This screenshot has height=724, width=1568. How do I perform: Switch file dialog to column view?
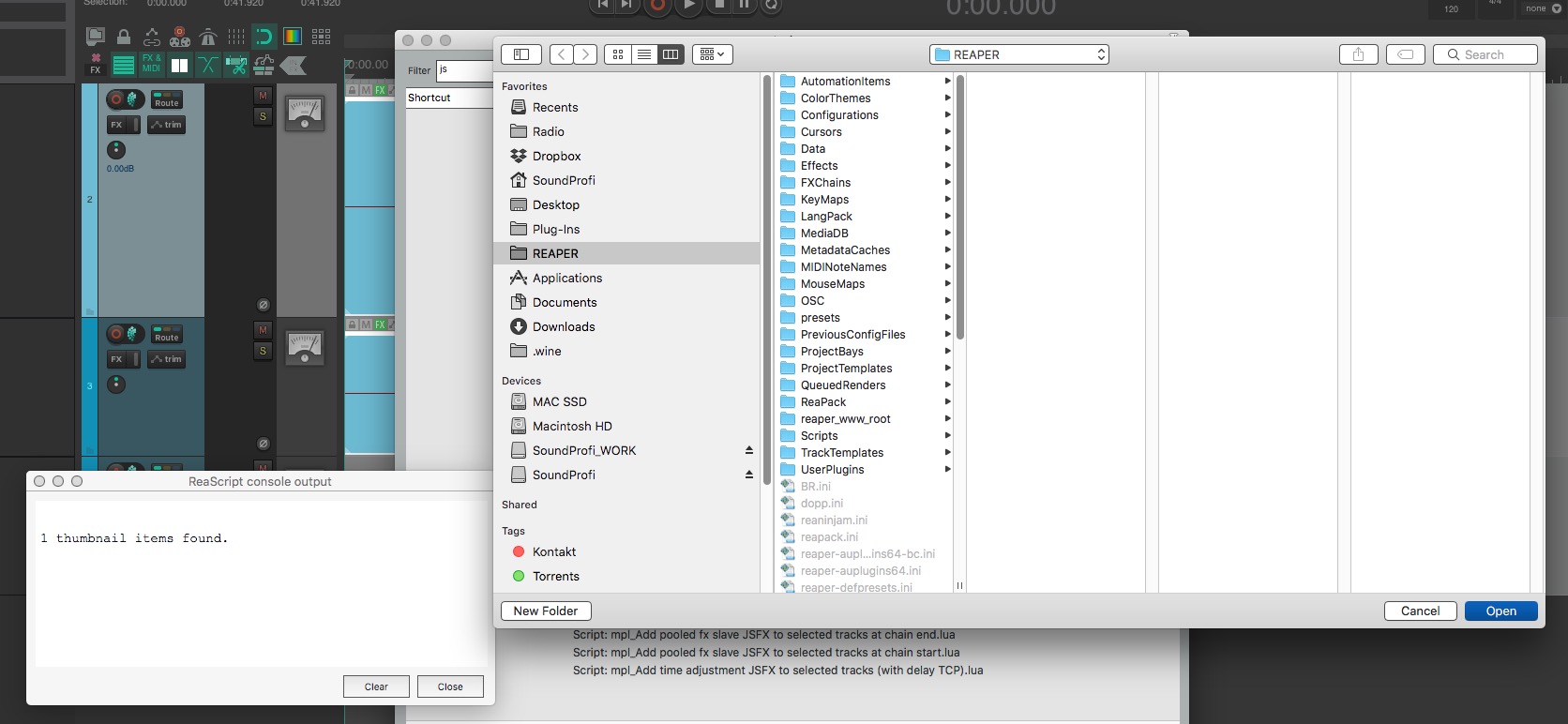[671, 54]
